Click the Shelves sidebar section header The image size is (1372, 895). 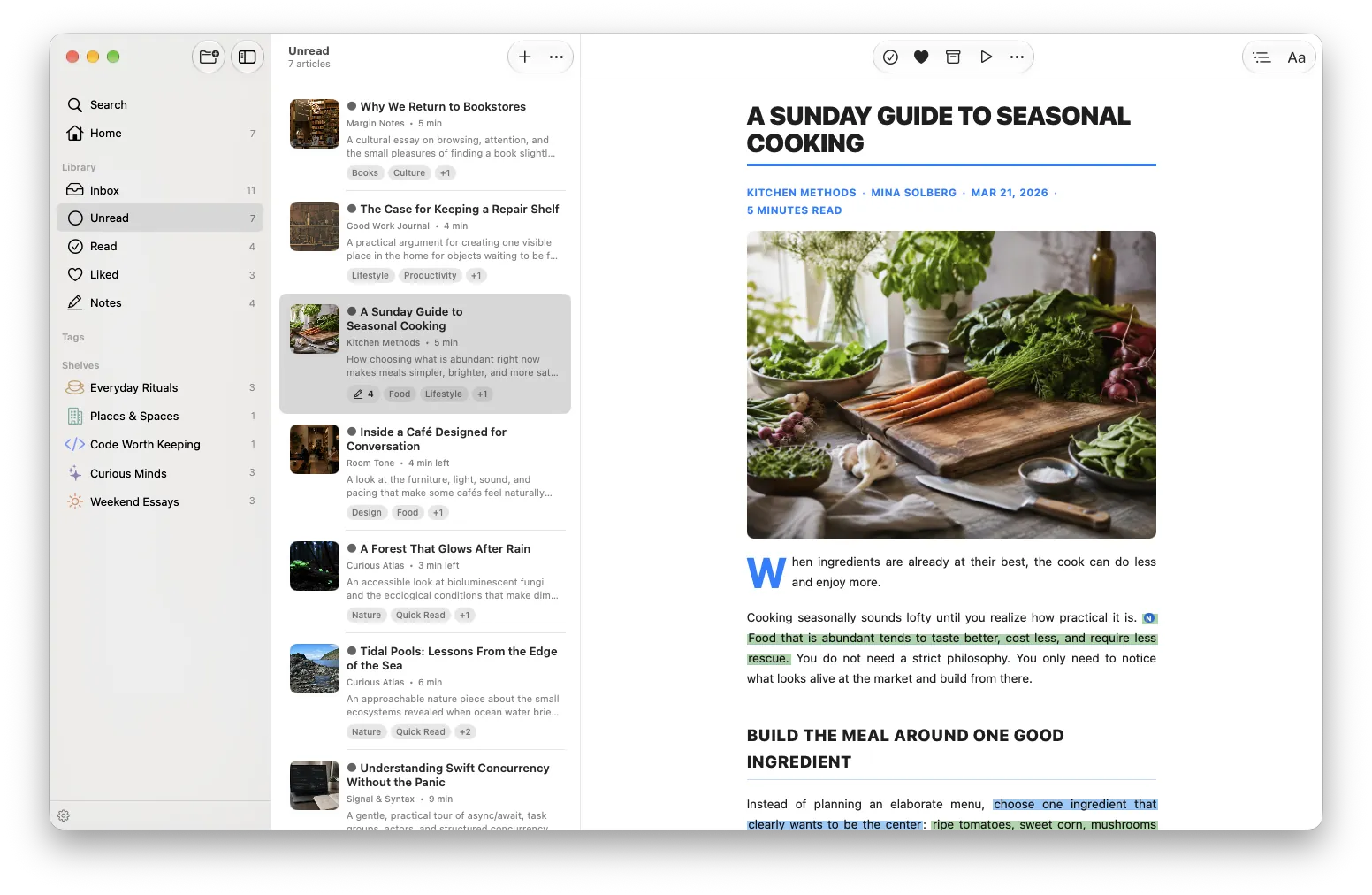80,365
